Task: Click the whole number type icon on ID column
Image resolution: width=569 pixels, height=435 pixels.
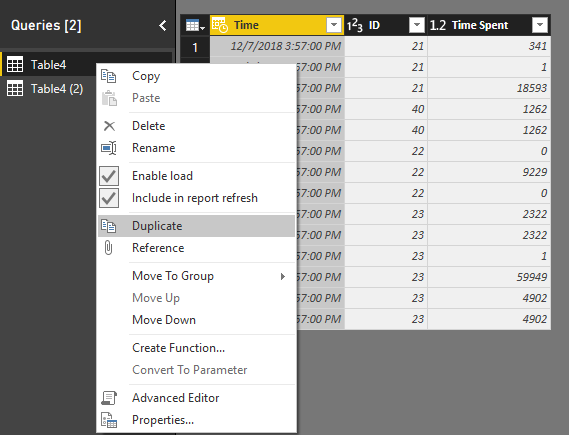Action: pos(355,25)
